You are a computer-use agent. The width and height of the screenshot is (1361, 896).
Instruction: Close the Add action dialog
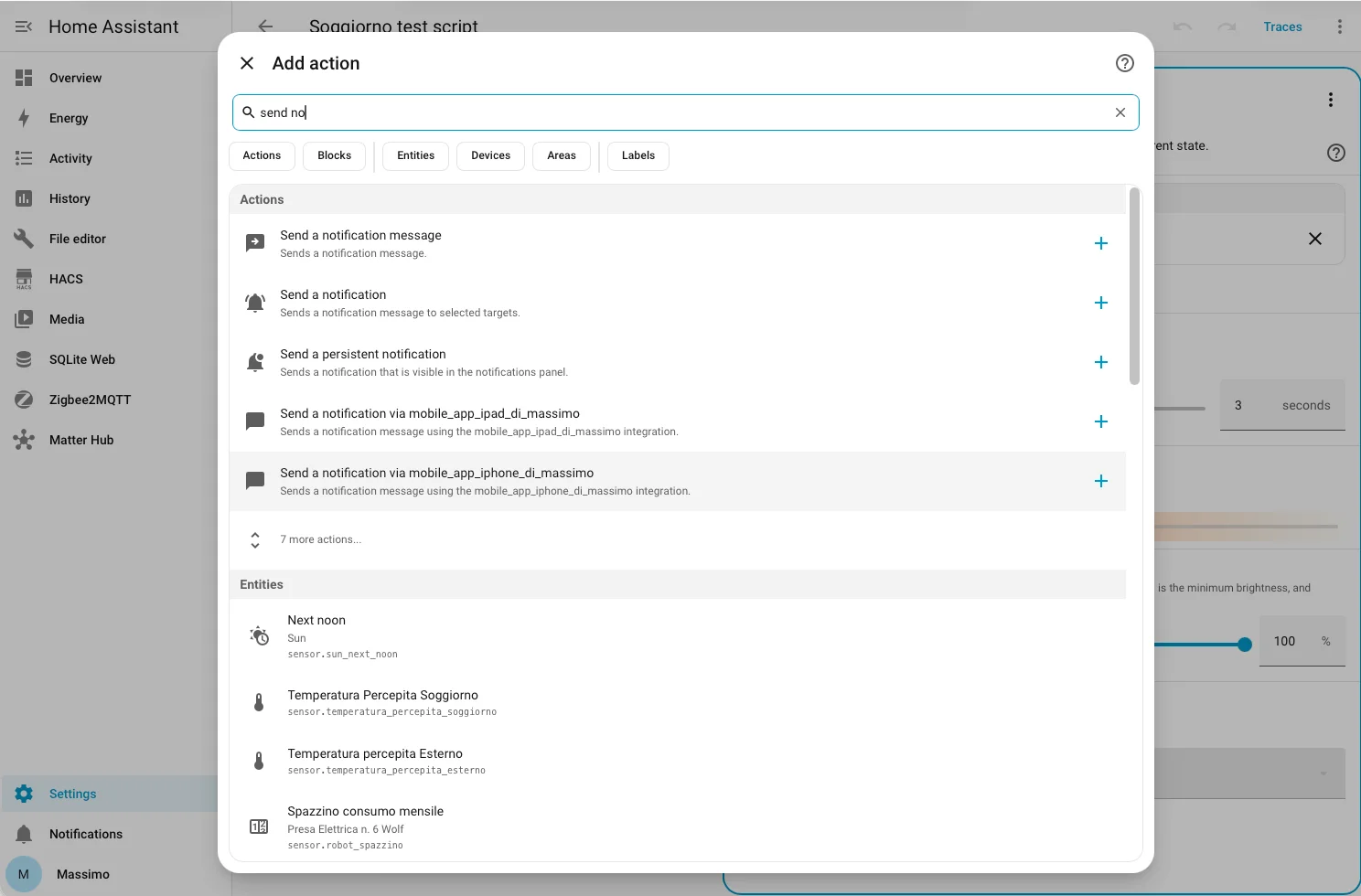pos(247,63)
